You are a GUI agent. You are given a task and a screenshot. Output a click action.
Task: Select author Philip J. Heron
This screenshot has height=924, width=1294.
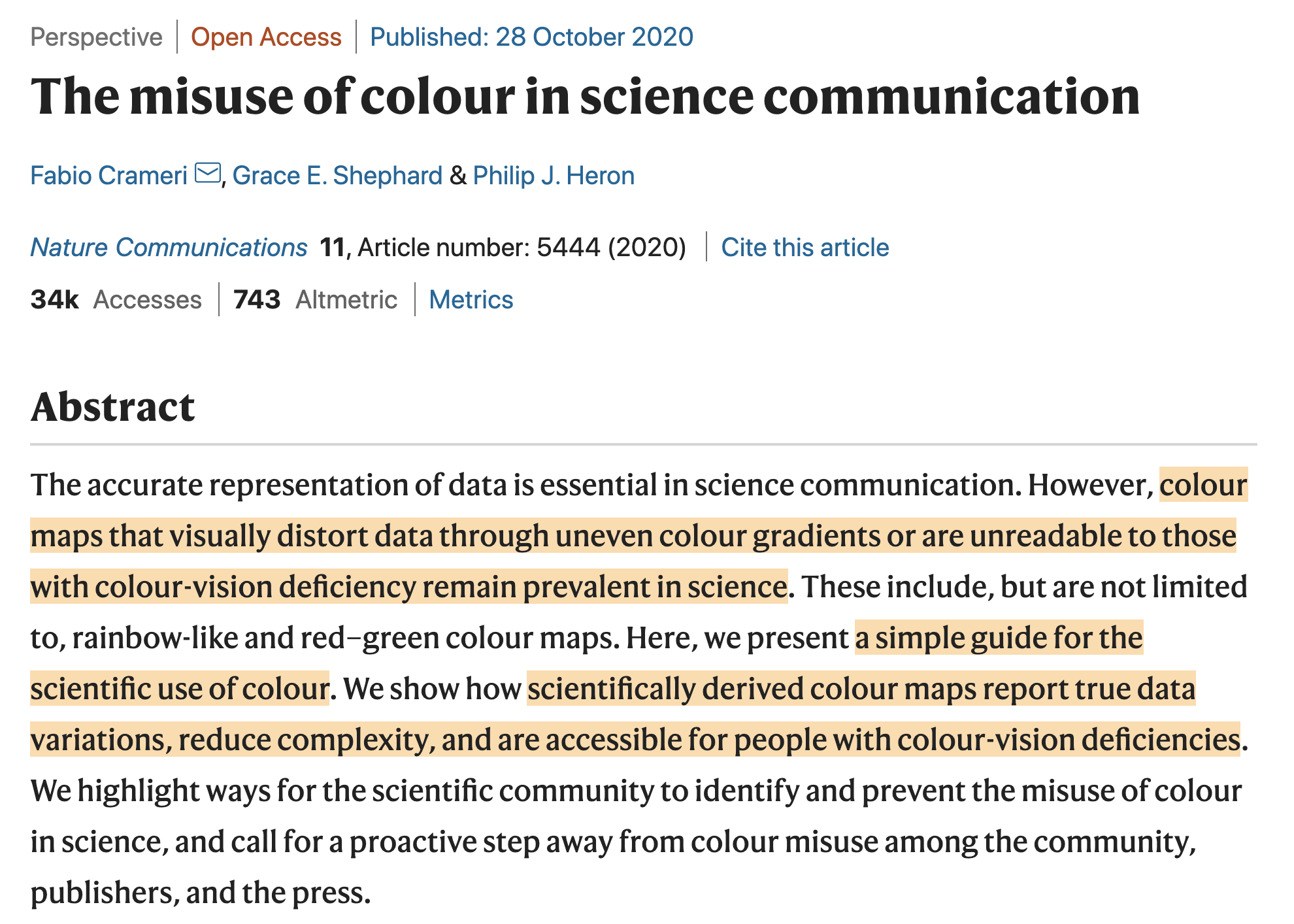(554, 176)
